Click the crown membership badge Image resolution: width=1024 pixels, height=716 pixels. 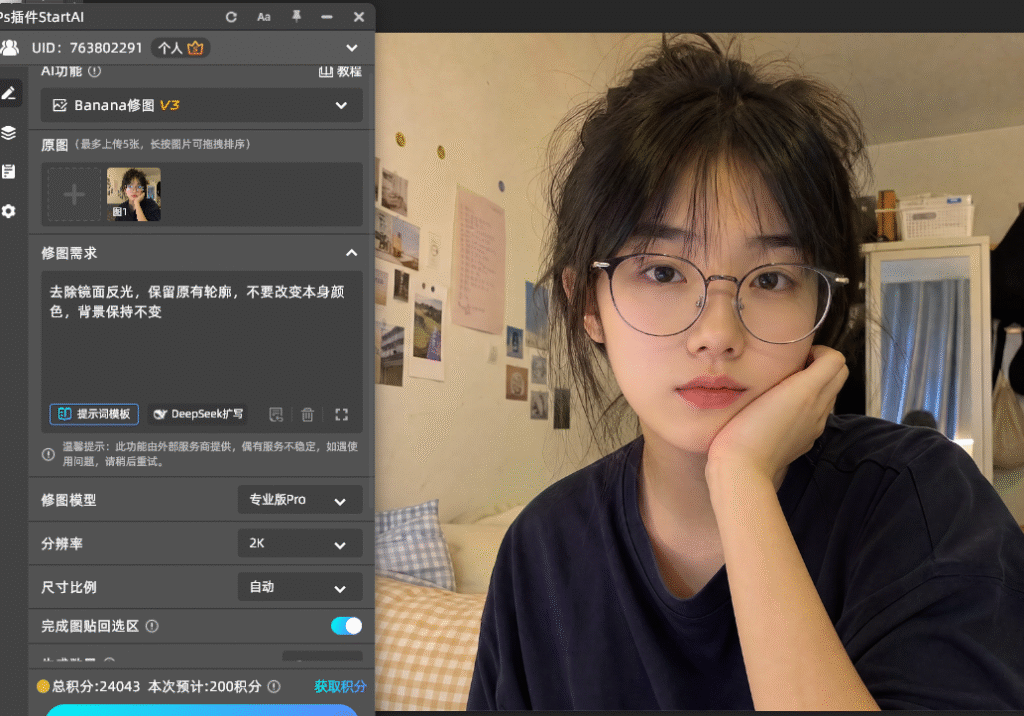195,48
